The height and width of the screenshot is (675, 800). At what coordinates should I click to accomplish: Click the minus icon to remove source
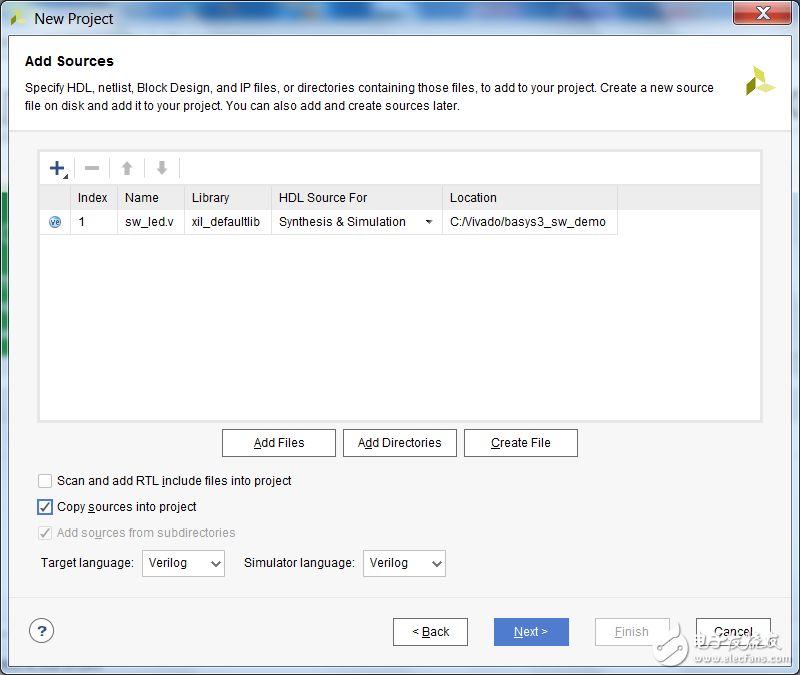coord(91,168)
